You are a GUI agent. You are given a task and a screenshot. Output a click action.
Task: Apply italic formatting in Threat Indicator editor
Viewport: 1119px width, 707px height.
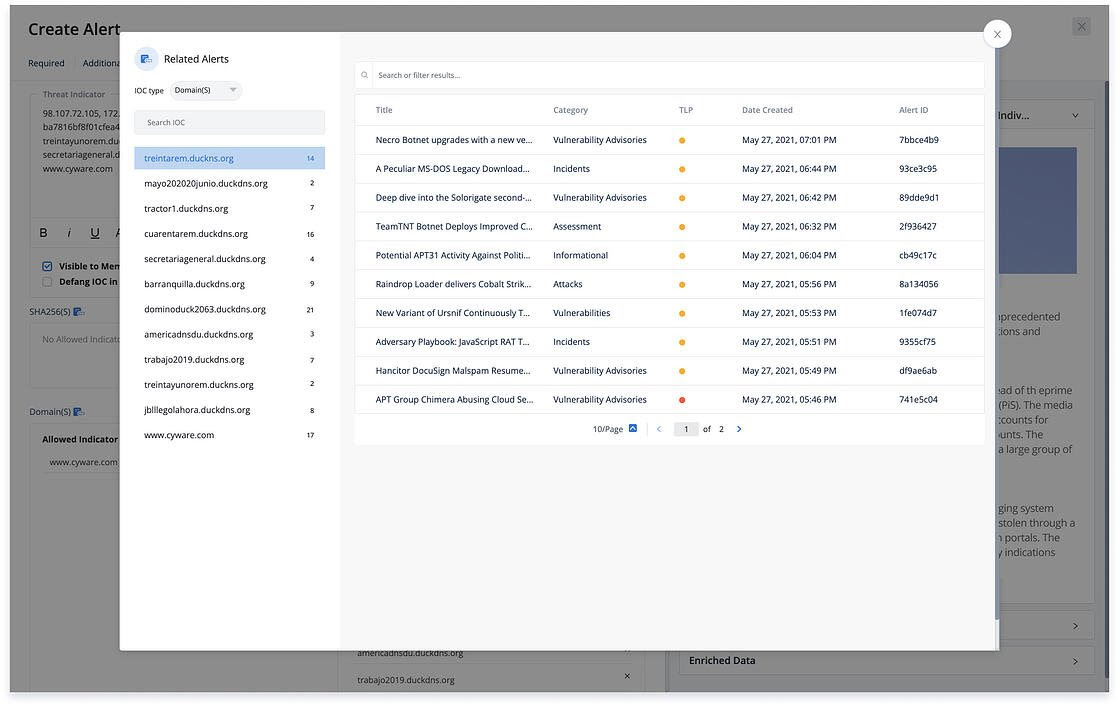click(x=69, y=233)
